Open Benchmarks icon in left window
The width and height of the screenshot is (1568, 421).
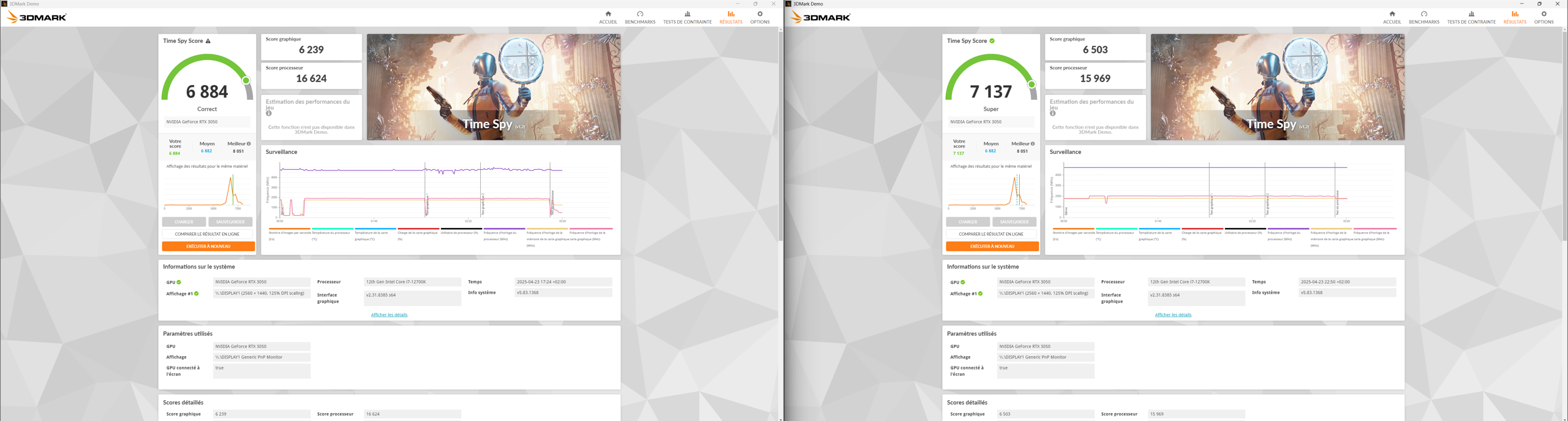(640, 14)
